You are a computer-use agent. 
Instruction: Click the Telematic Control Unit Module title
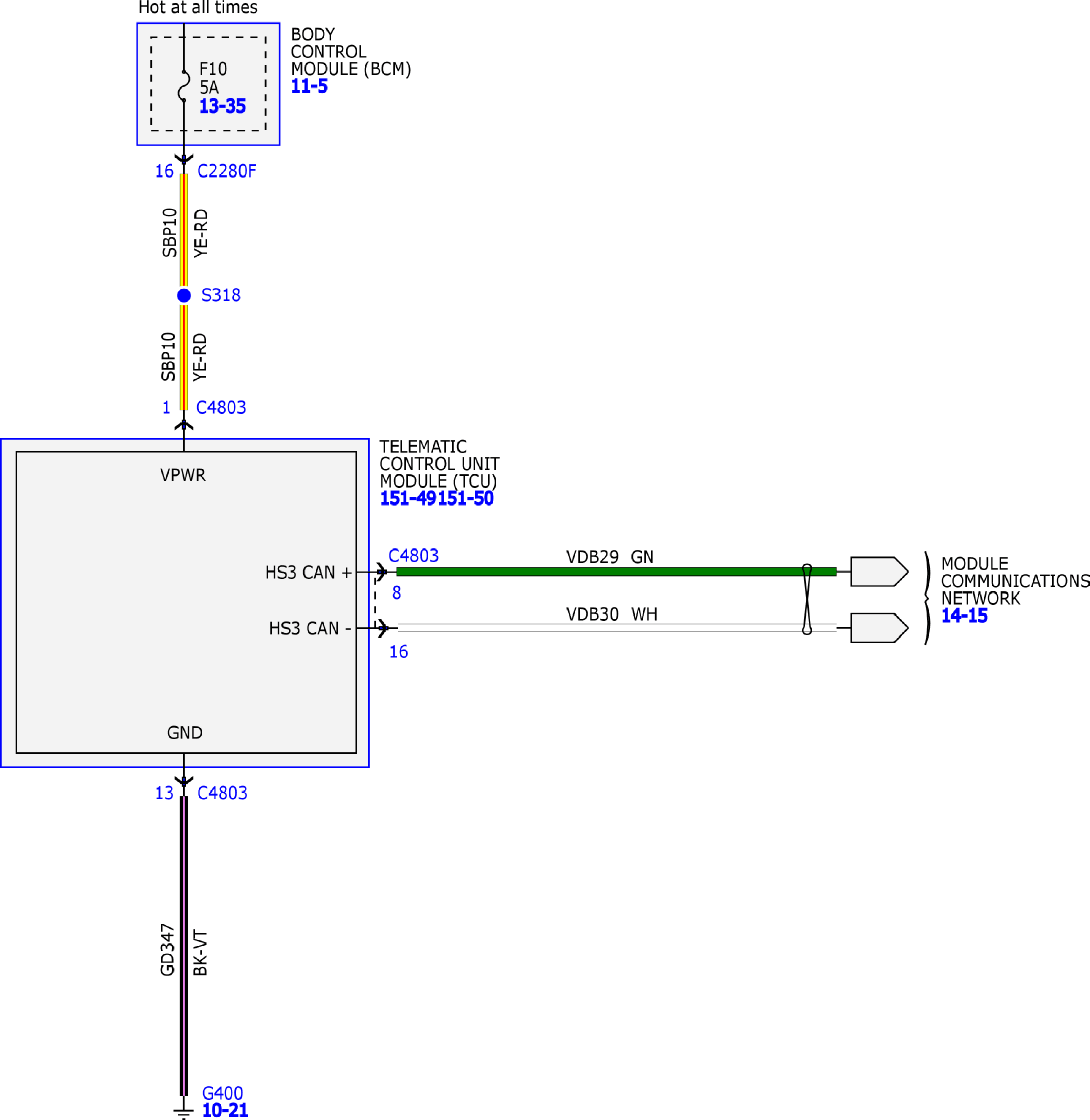point(440,464)
